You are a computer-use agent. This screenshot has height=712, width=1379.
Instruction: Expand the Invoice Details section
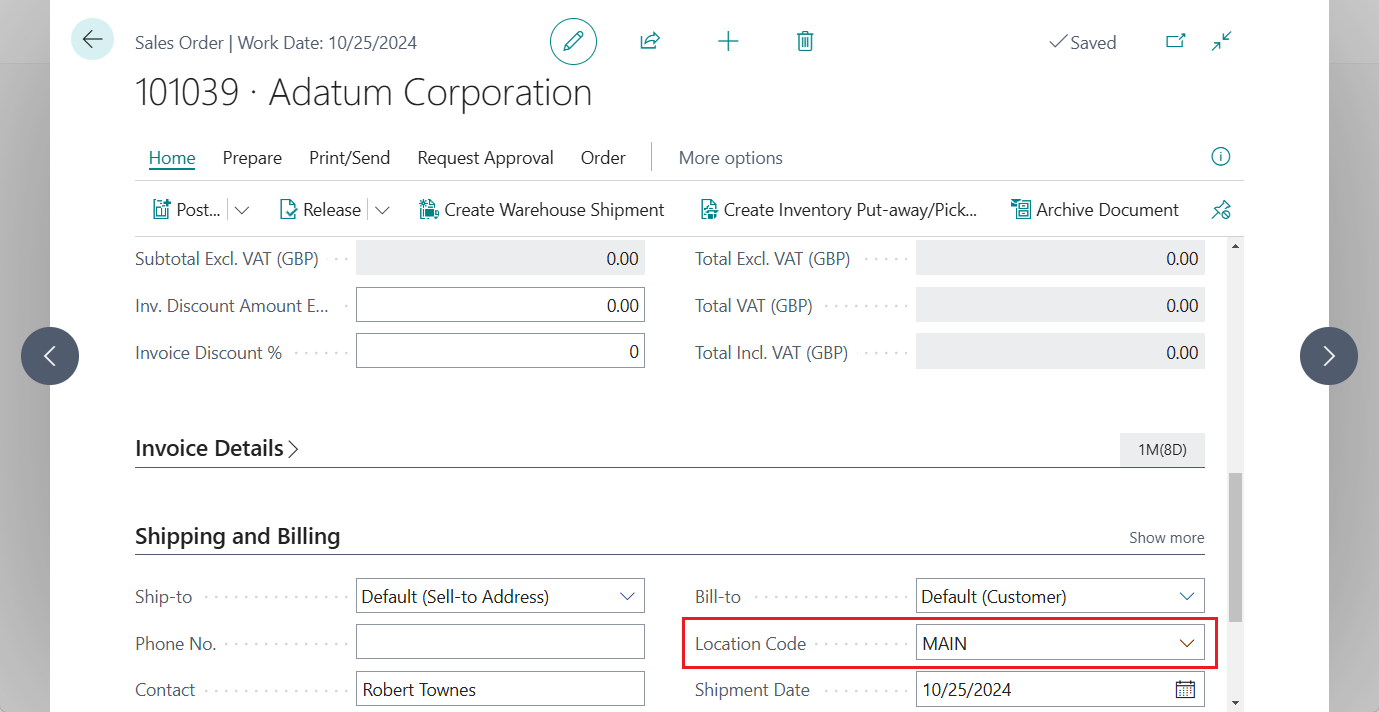pos(293,448)
